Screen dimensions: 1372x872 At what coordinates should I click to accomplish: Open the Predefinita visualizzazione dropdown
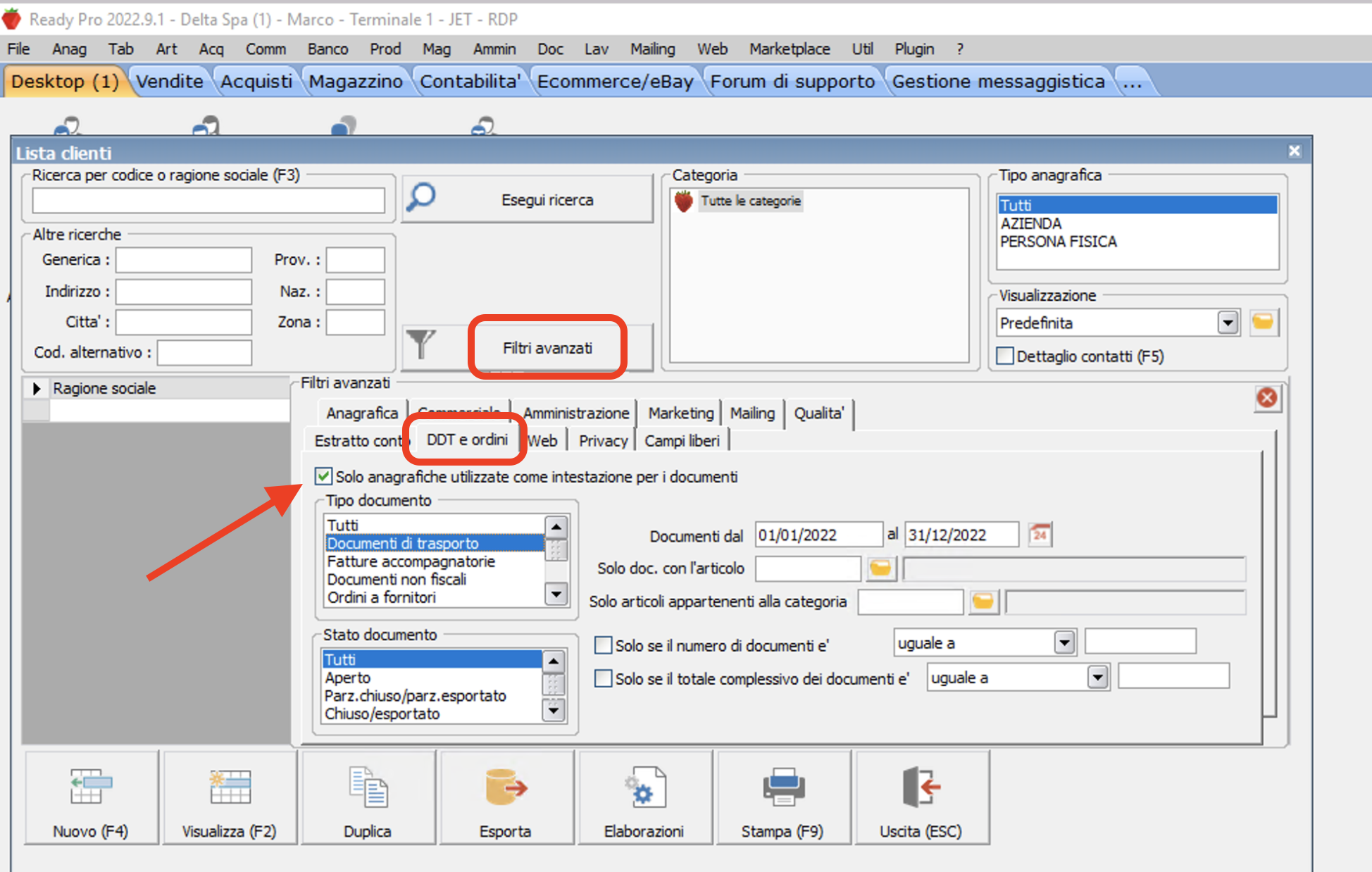click(1228, 323)
